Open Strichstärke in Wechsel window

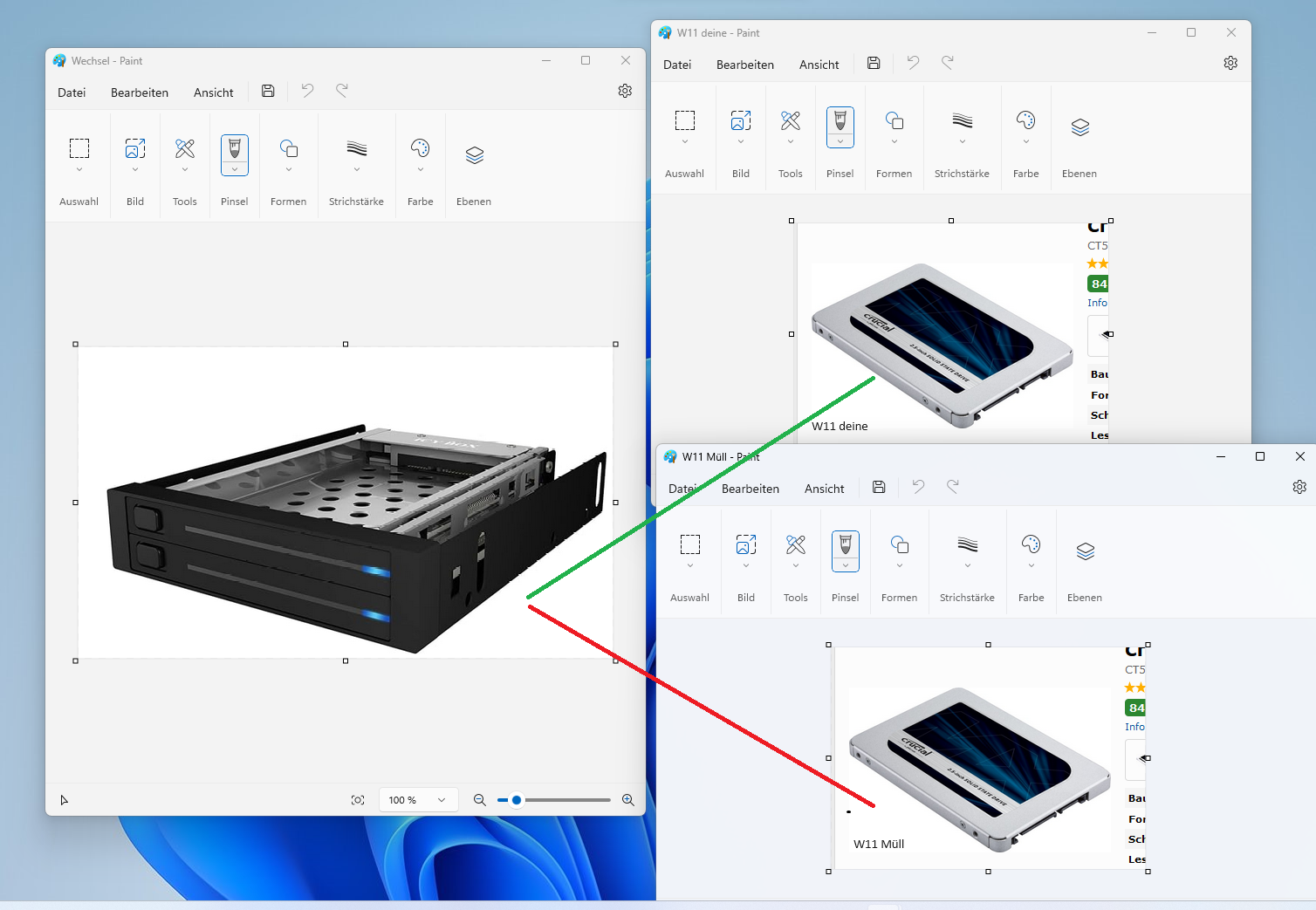pyautogui.click(x=357, y=148)
